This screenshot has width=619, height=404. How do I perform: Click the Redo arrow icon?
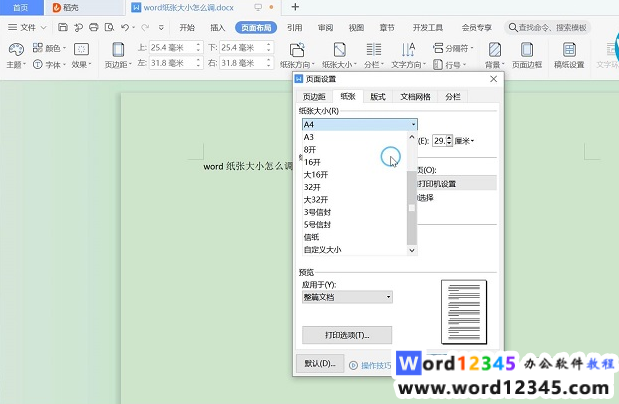point(145,27)
